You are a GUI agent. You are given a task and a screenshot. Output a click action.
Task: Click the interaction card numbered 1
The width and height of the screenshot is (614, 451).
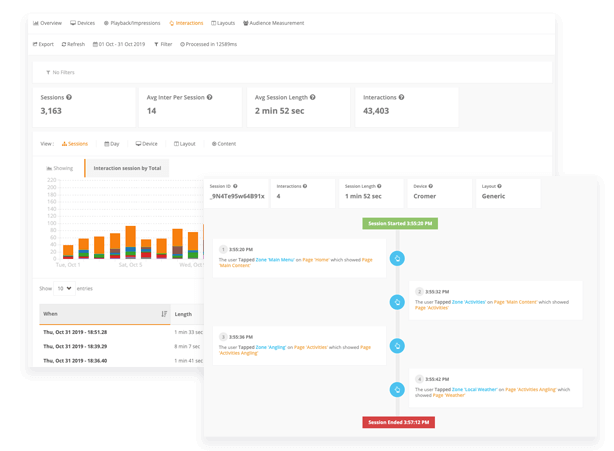299,258
